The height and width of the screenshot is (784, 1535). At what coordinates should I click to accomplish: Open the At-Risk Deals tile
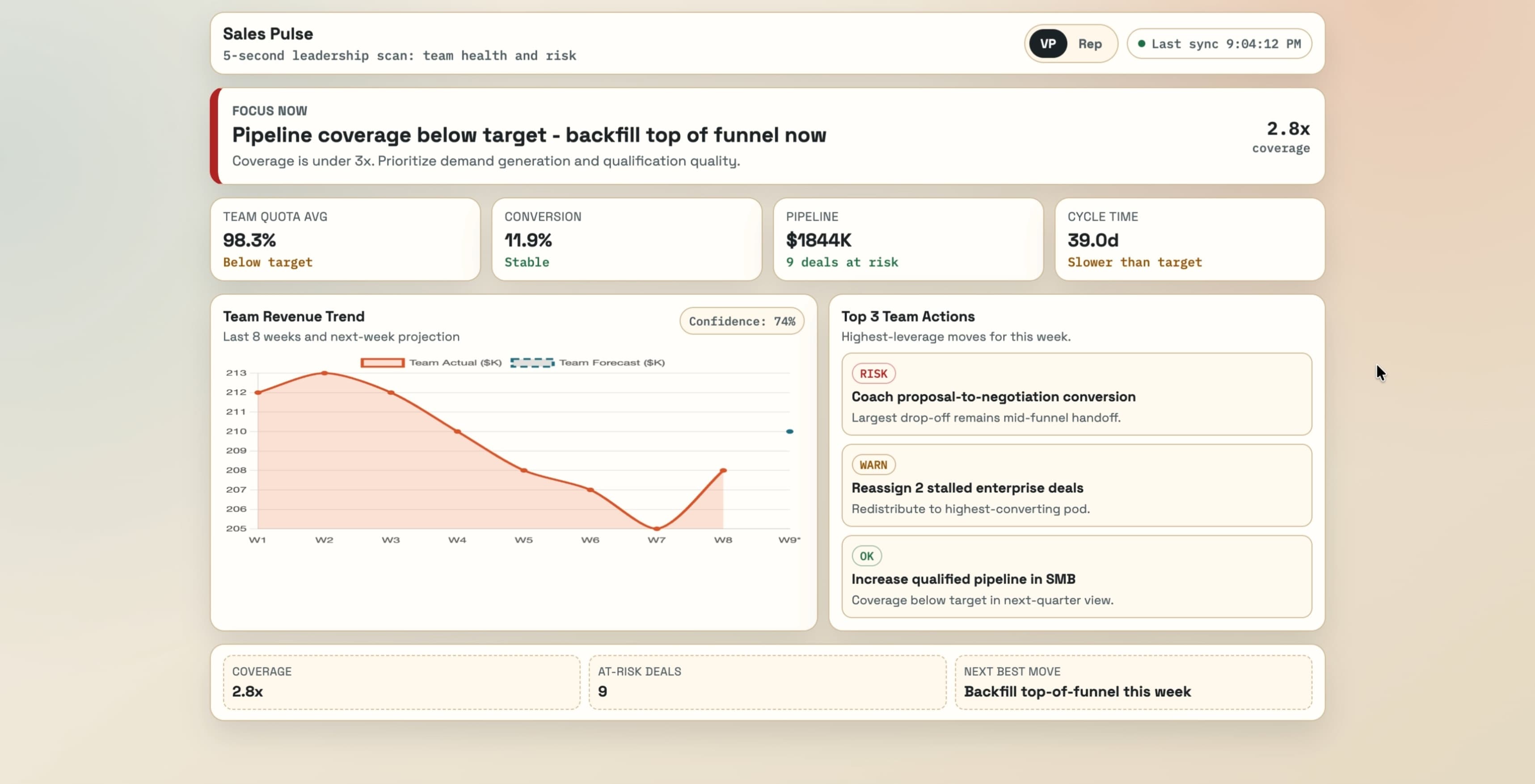coord(767,682)
